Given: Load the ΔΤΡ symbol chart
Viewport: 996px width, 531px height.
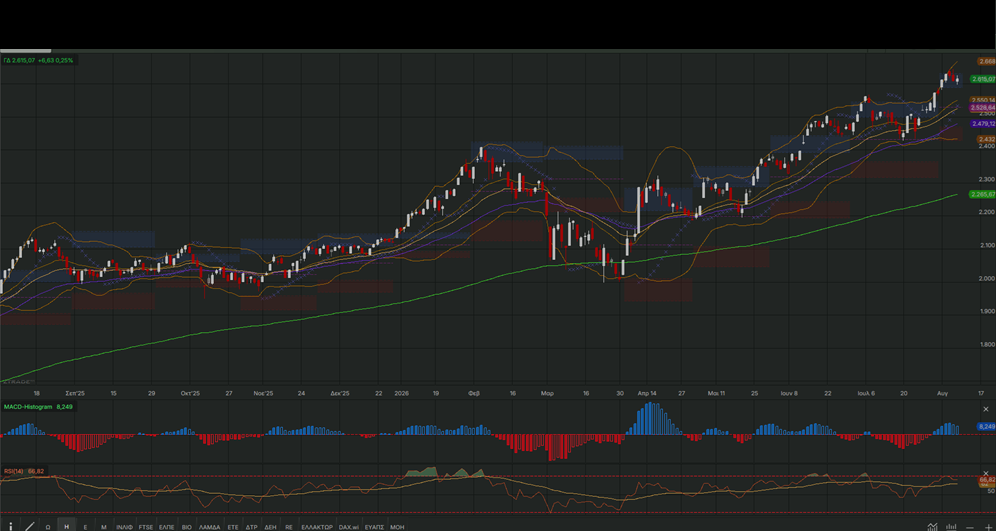Looking at the screenshot, I should coord(252,527).
